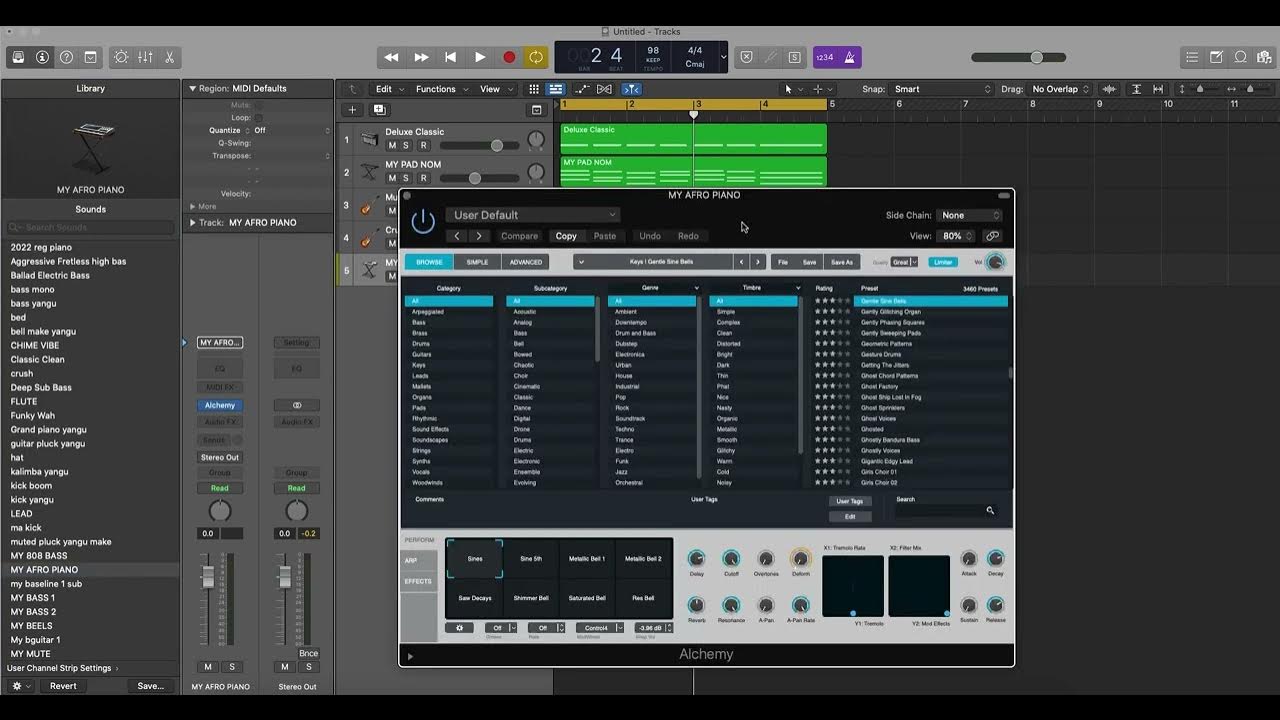Image resolution: width=1280 pixels, height=720 pixels.
Task: Click the Save As button in Alchemy
Action: 842,262
